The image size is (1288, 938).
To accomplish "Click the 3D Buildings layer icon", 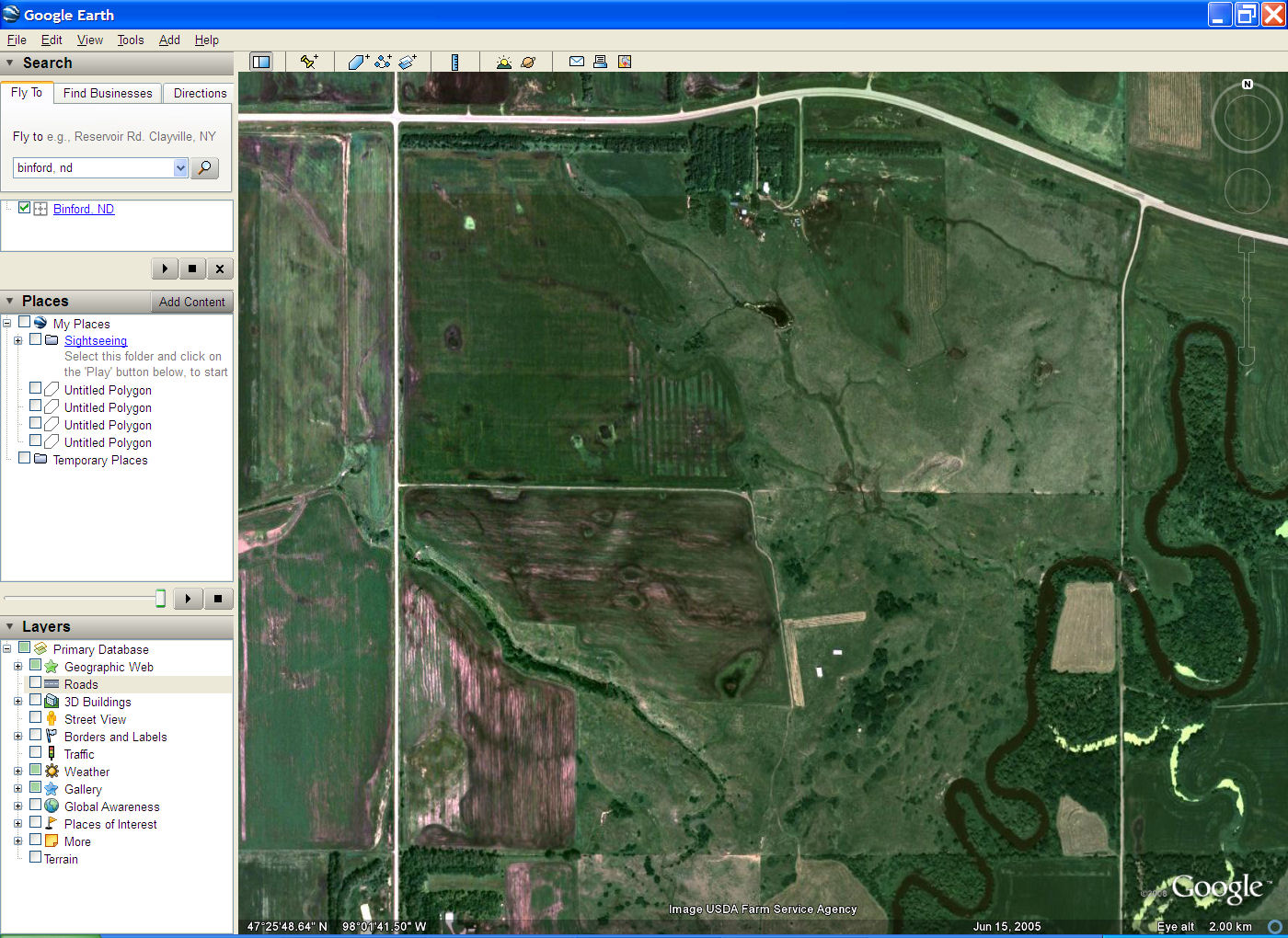I will (x=52, y=702).
